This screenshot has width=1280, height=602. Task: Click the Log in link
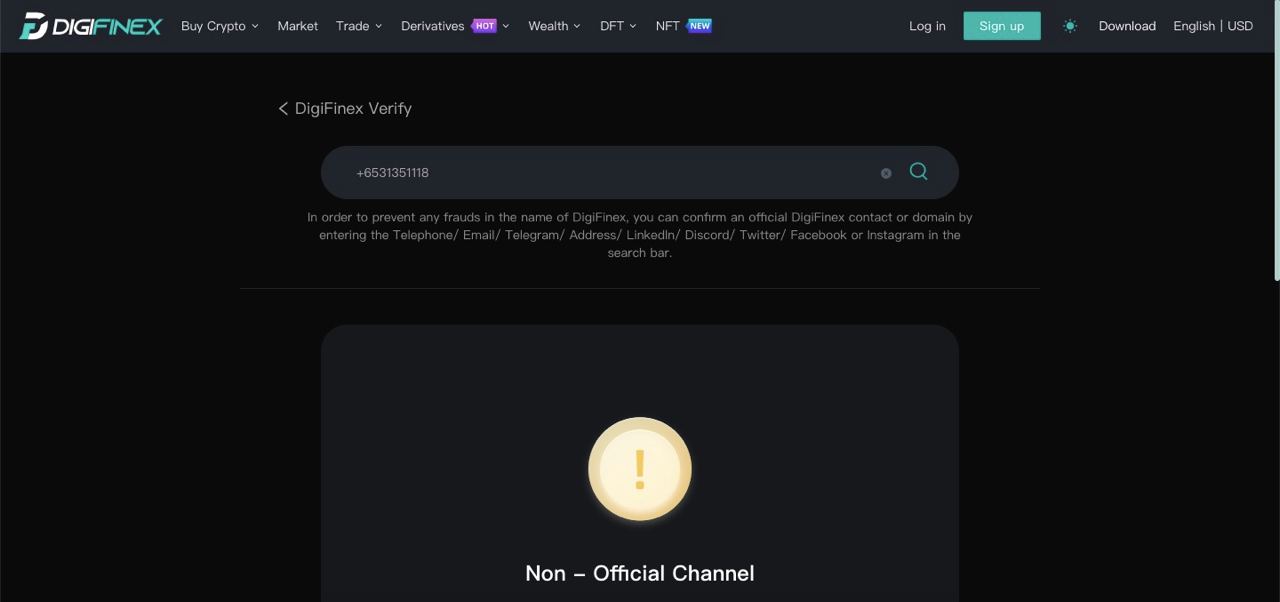coord(927,26)
